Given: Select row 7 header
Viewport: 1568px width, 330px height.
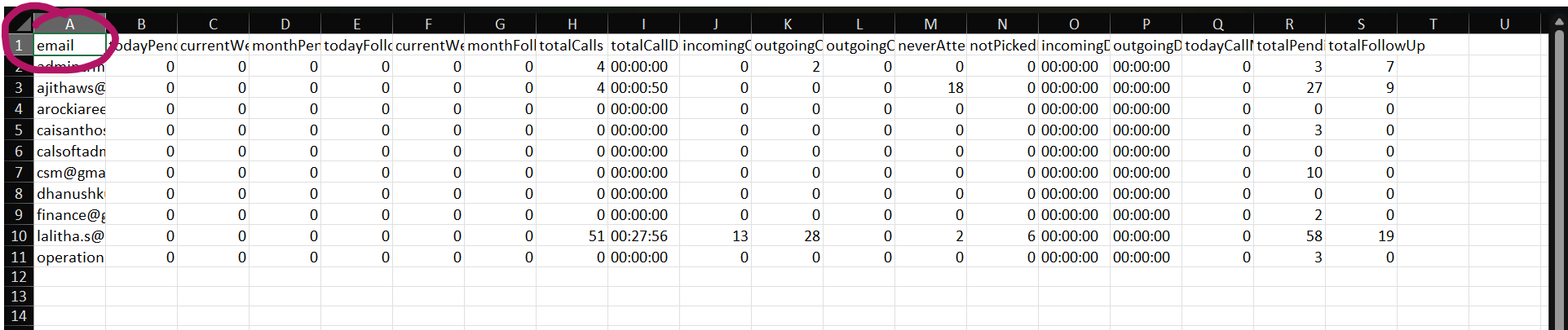Looking at the screenshot, I should click(x=18, y=172).
